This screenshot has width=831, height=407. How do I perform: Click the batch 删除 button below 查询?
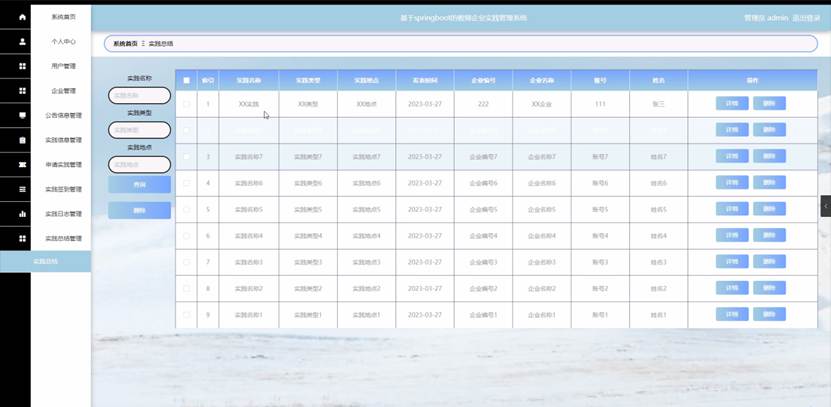tap(139, 210)
